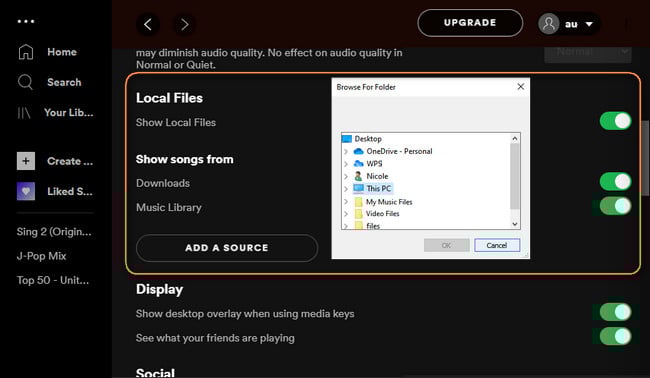Viewport: 650px width, 378px height.
Task: Click the My Music Files folder icon
Action: tap(359, 202)
